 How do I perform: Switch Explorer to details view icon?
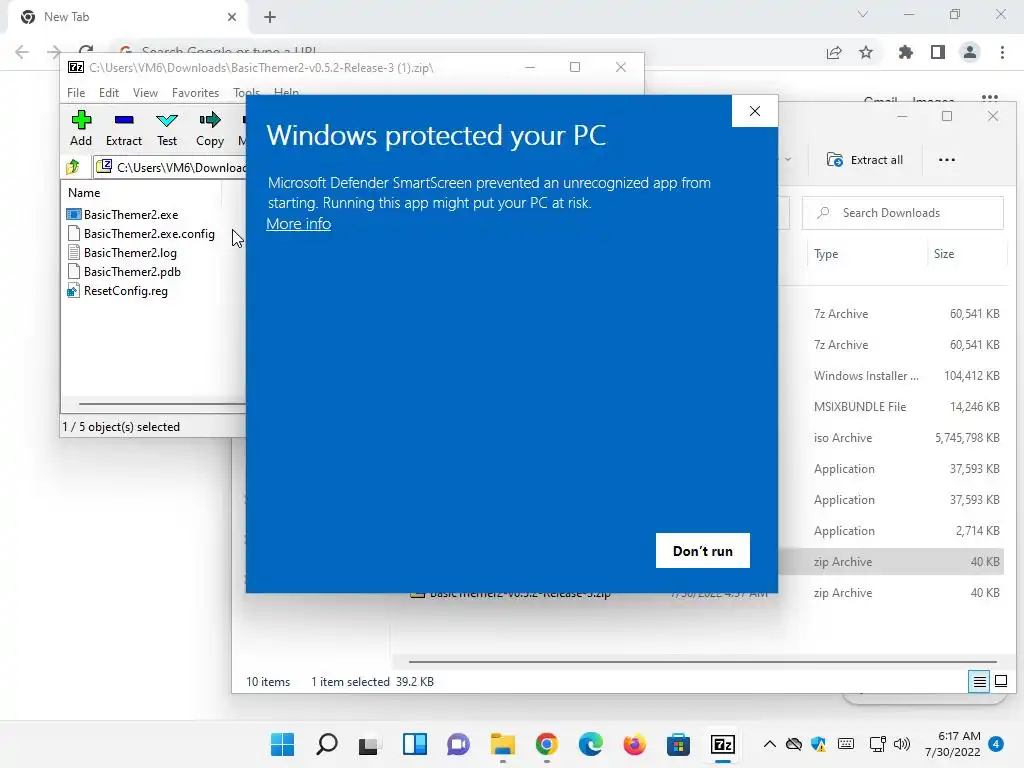pyautogui.click(x=979, y=682)
